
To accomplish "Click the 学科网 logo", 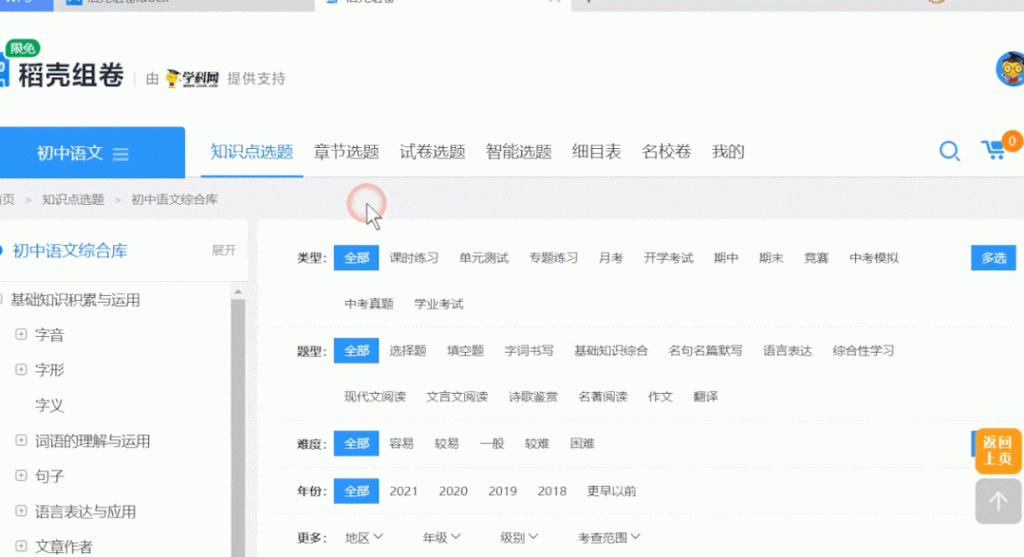I will [x=192, y=78].
